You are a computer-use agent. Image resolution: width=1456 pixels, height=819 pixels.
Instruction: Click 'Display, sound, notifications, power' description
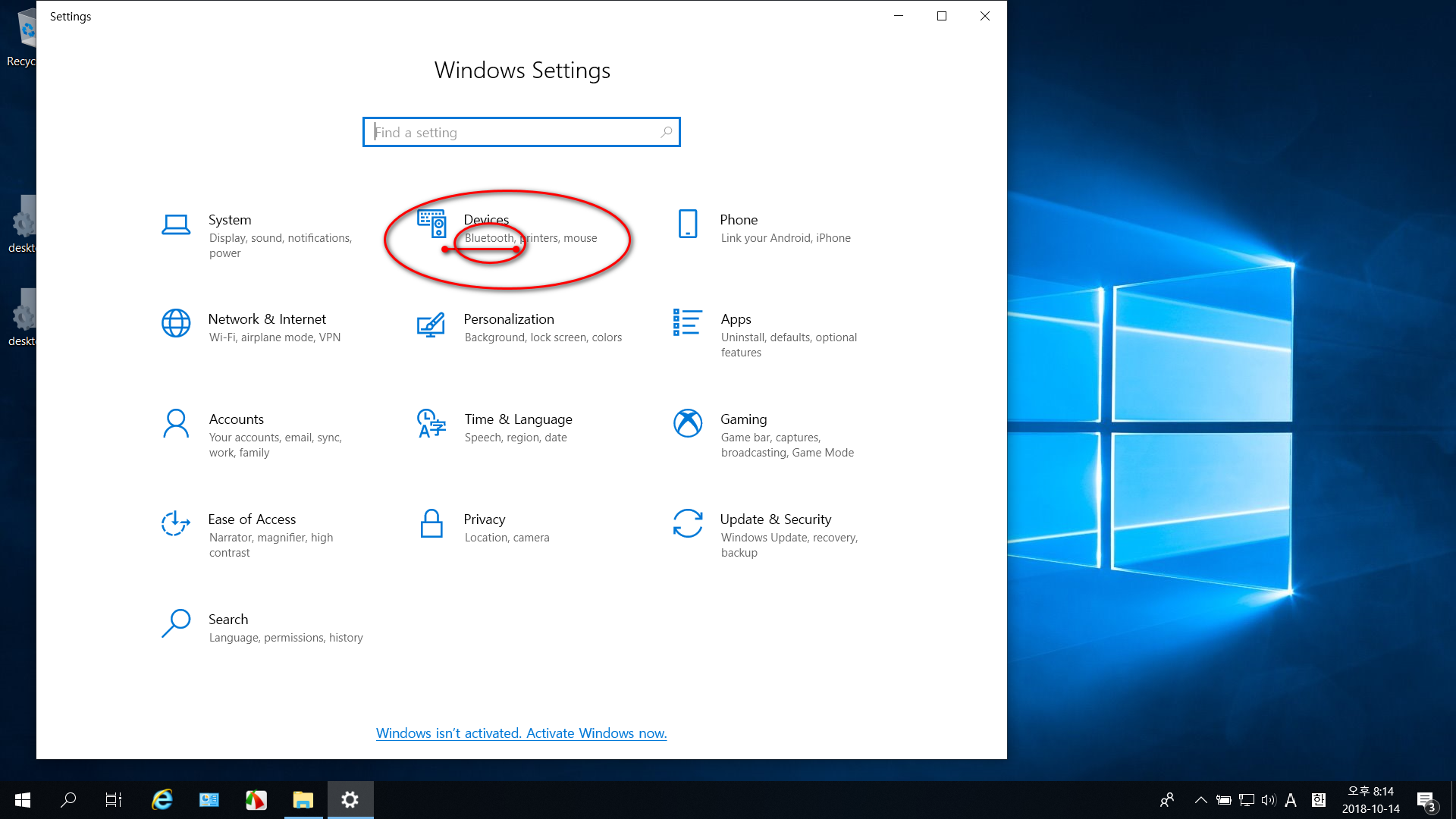point(281,246)
